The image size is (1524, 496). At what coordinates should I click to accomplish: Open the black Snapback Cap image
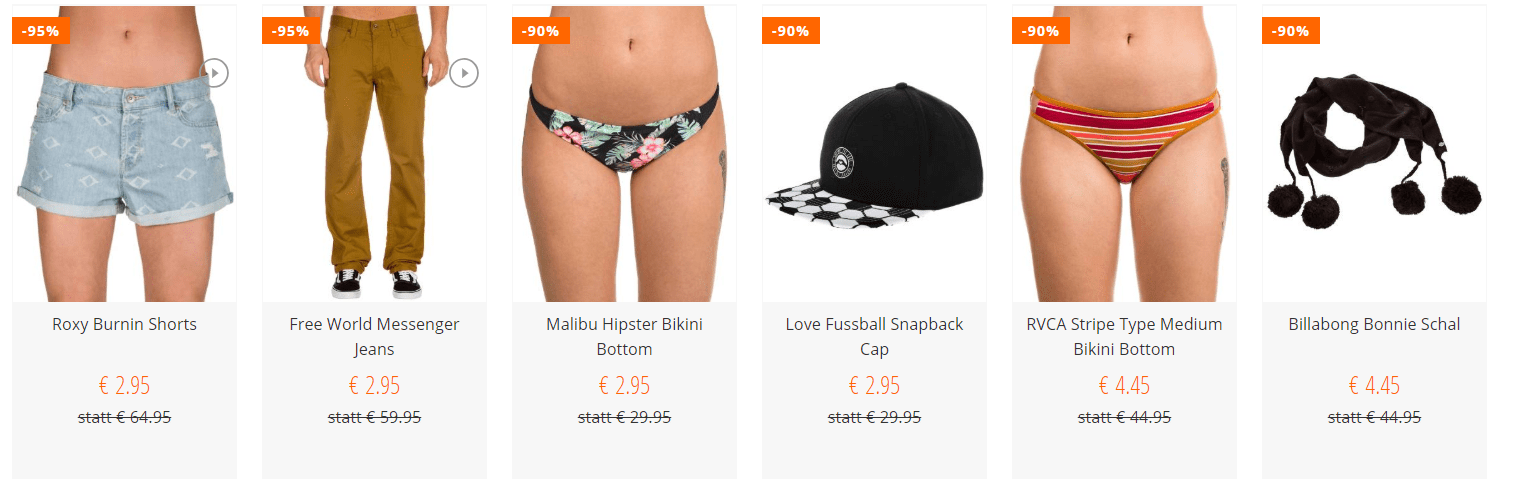click(875, 153)
